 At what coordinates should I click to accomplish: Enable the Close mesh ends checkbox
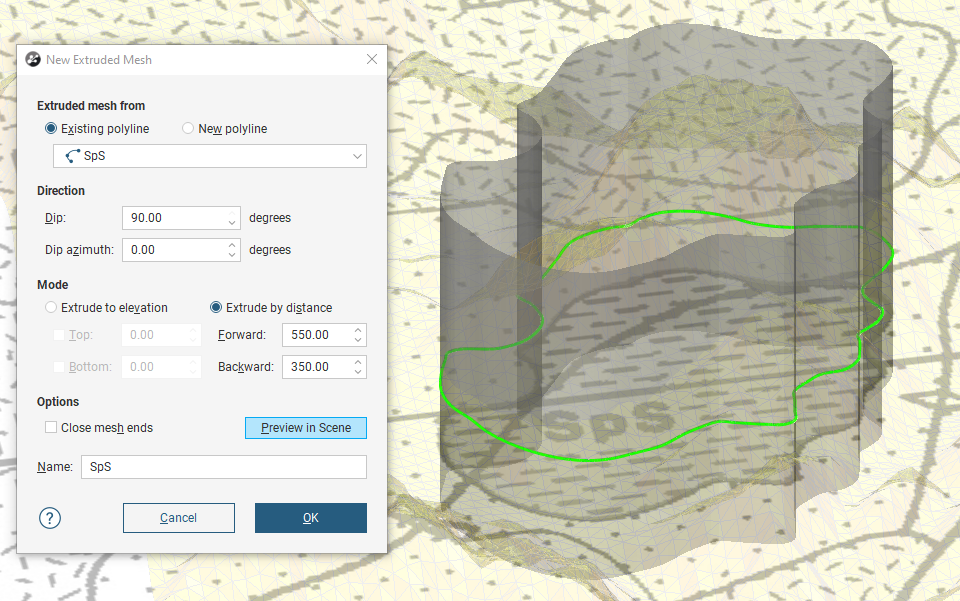point(52,428)
